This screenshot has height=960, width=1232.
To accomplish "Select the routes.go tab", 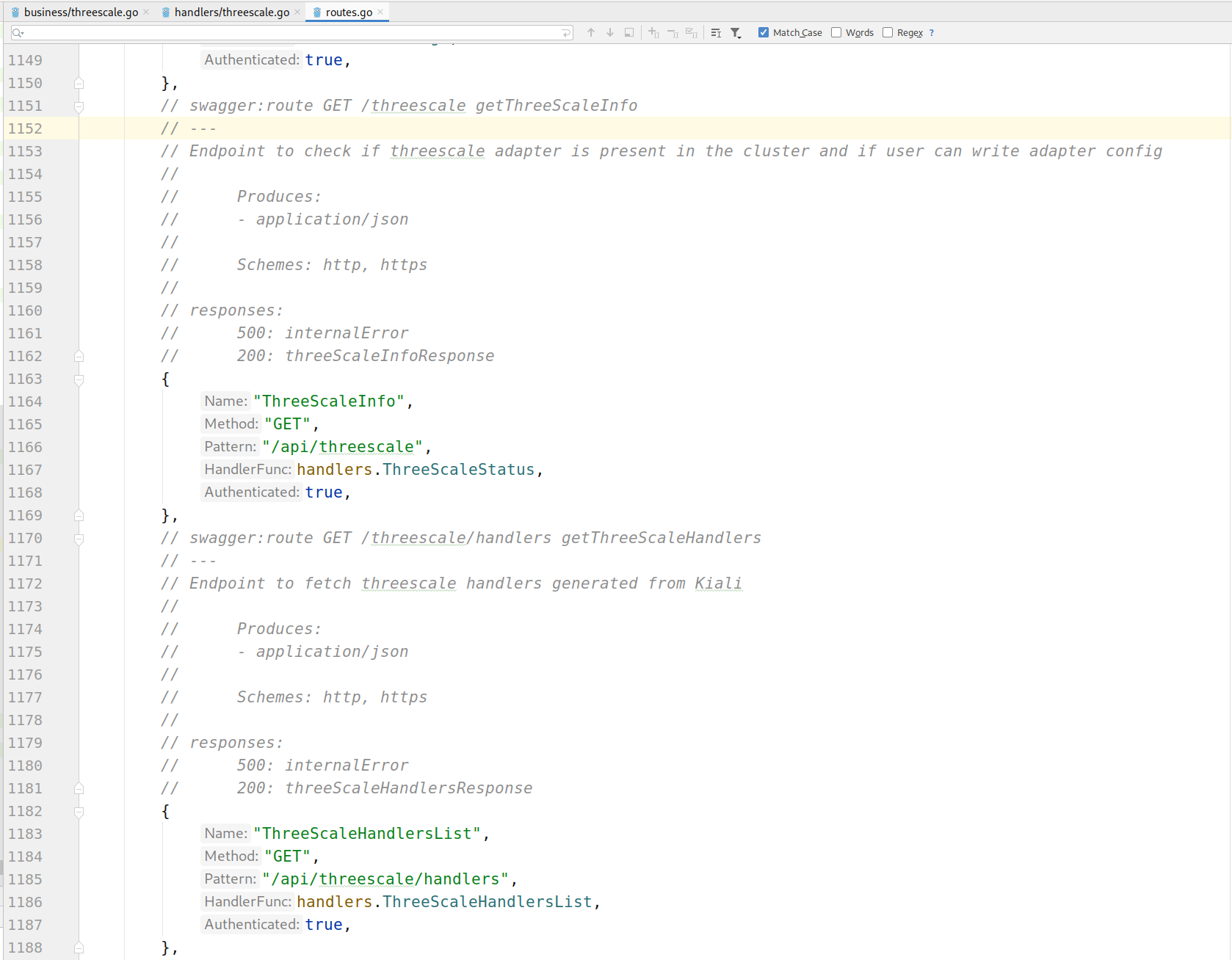I will (x=349, y=12).
